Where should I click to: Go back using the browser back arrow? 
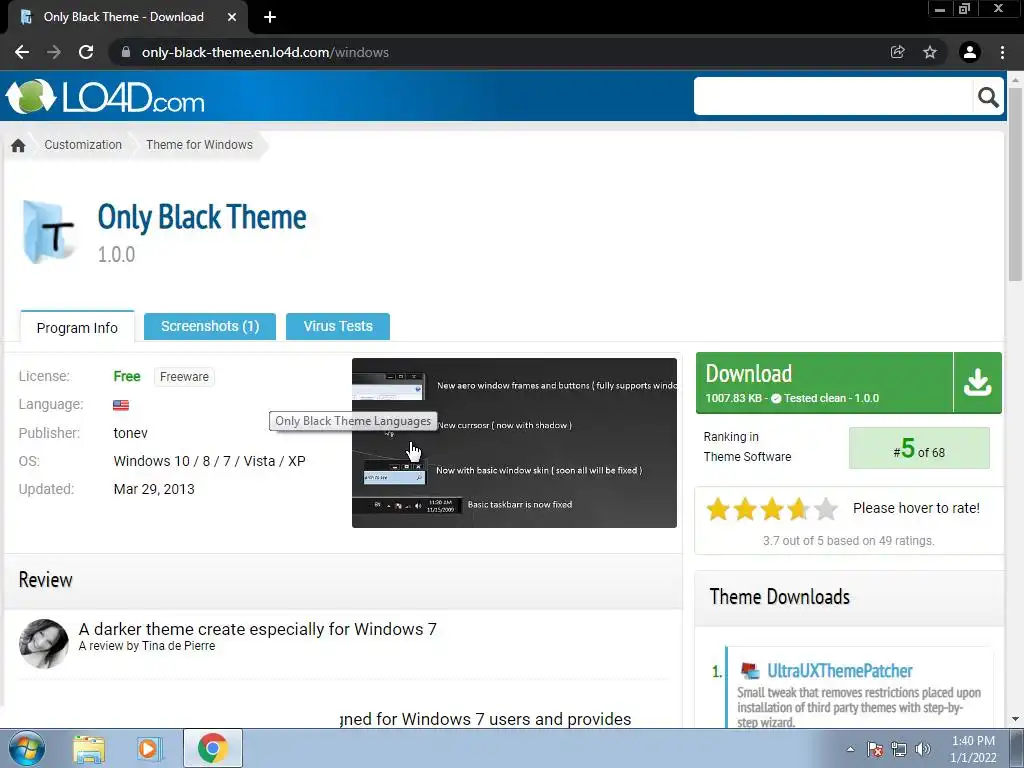pos(22,52)
